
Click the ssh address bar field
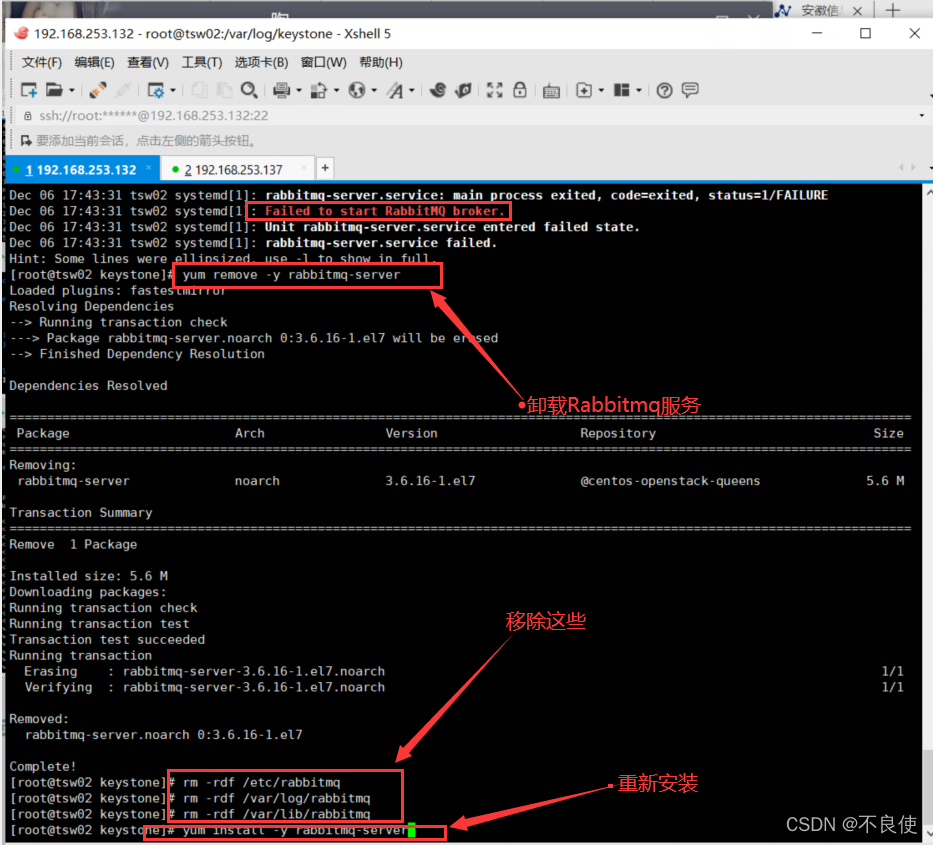(470, 115)
